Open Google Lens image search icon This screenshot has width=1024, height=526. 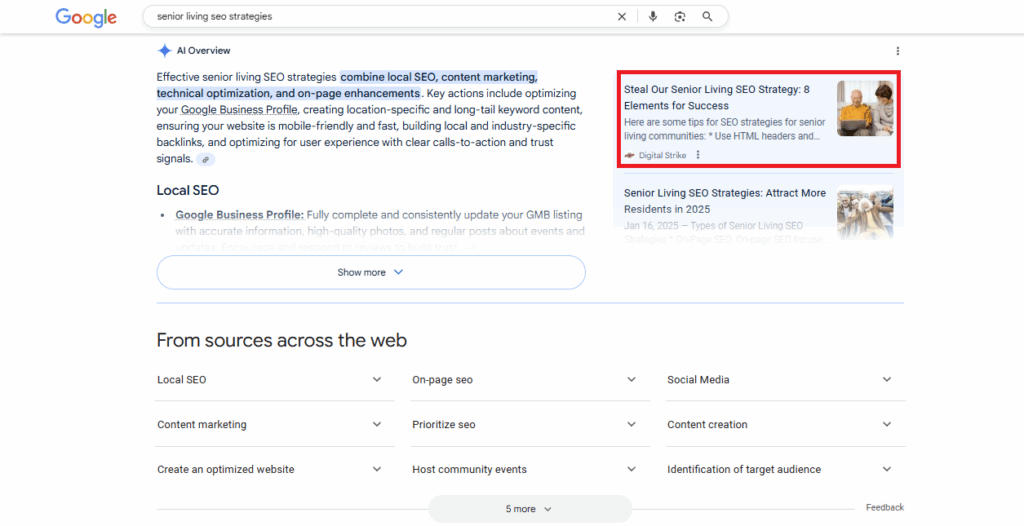(680, 17)
